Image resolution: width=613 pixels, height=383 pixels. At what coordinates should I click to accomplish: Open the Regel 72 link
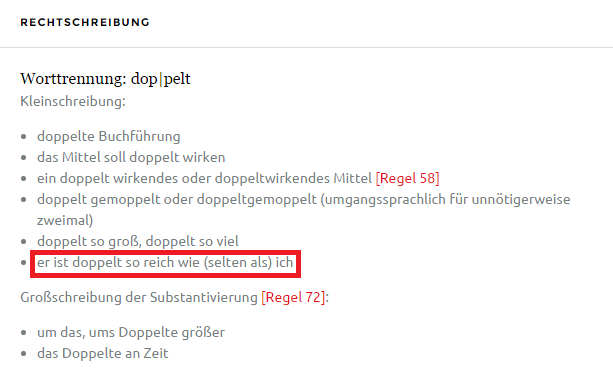[x=293, y=297]
